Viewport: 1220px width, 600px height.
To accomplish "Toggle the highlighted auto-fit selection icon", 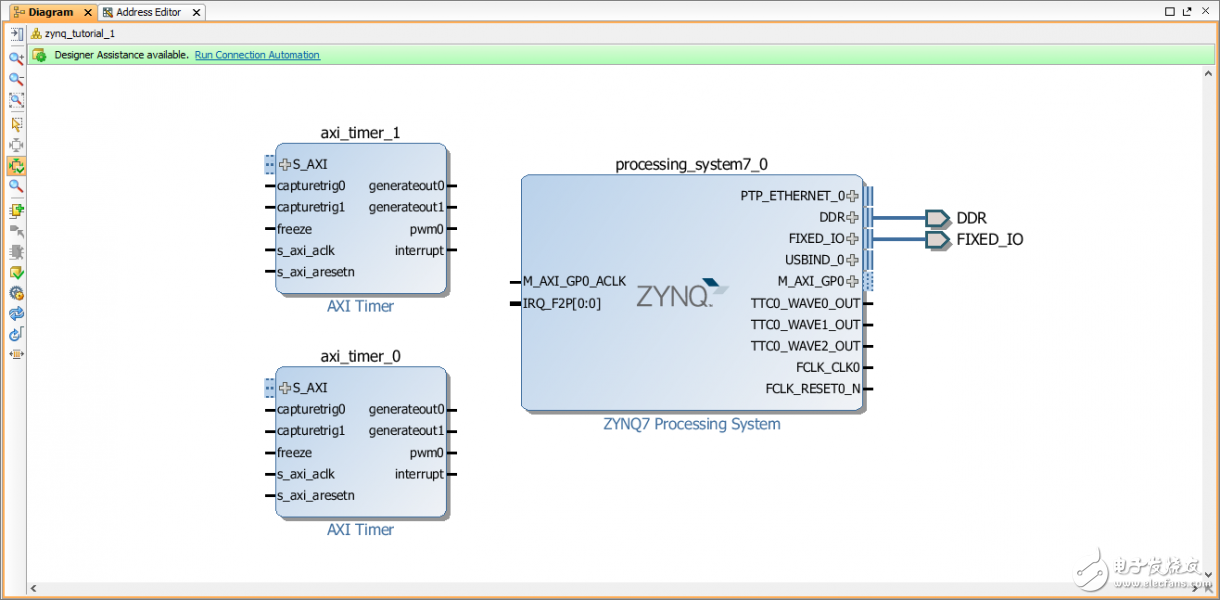I will point(16,166).
